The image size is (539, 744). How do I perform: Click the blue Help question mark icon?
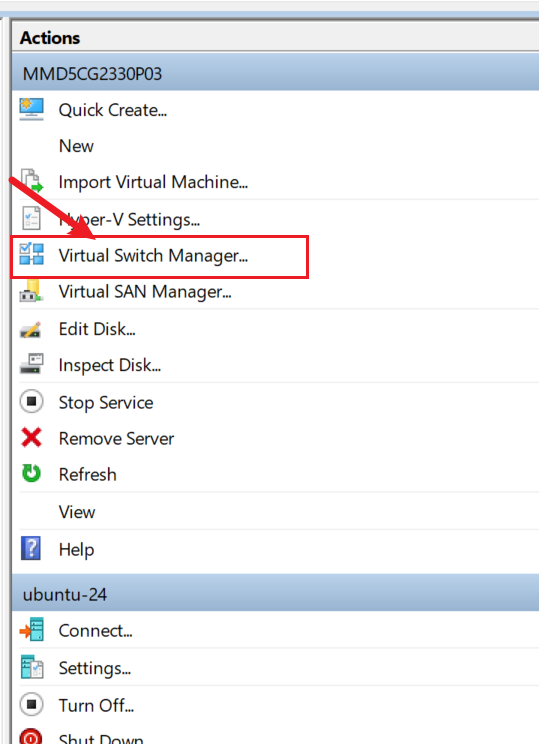[31, 549]
